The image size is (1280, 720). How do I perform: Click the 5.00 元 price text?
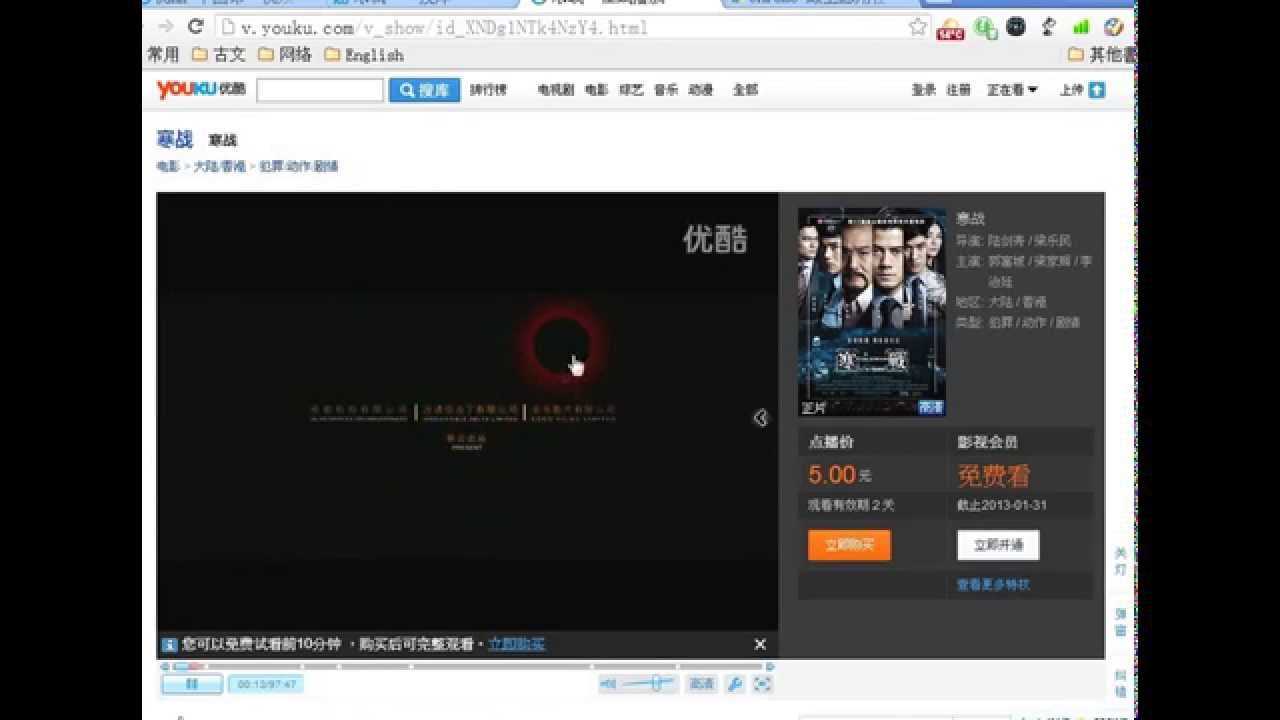point(839,475)
